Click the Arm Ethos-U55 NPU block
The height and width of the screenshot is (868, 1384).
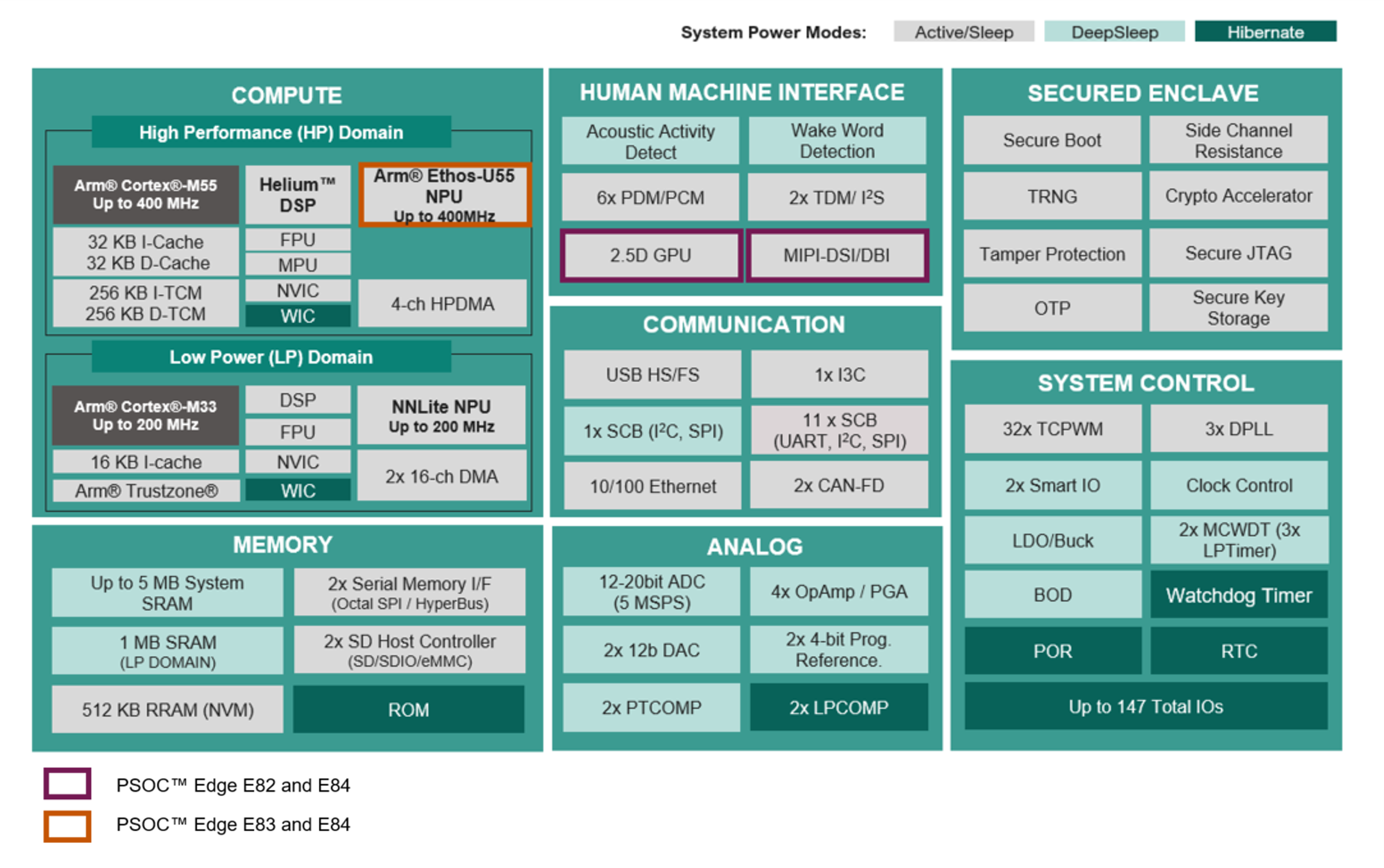click(x=444, y=195)
